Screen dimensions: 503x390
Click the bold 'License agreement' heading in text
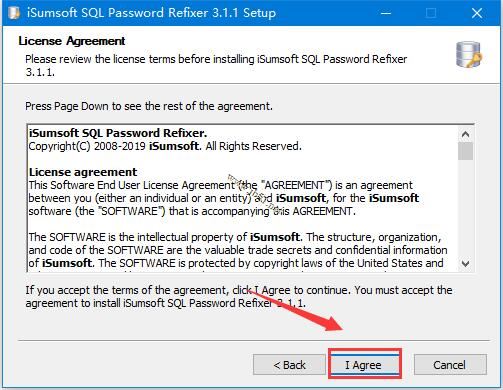(83, 172)
